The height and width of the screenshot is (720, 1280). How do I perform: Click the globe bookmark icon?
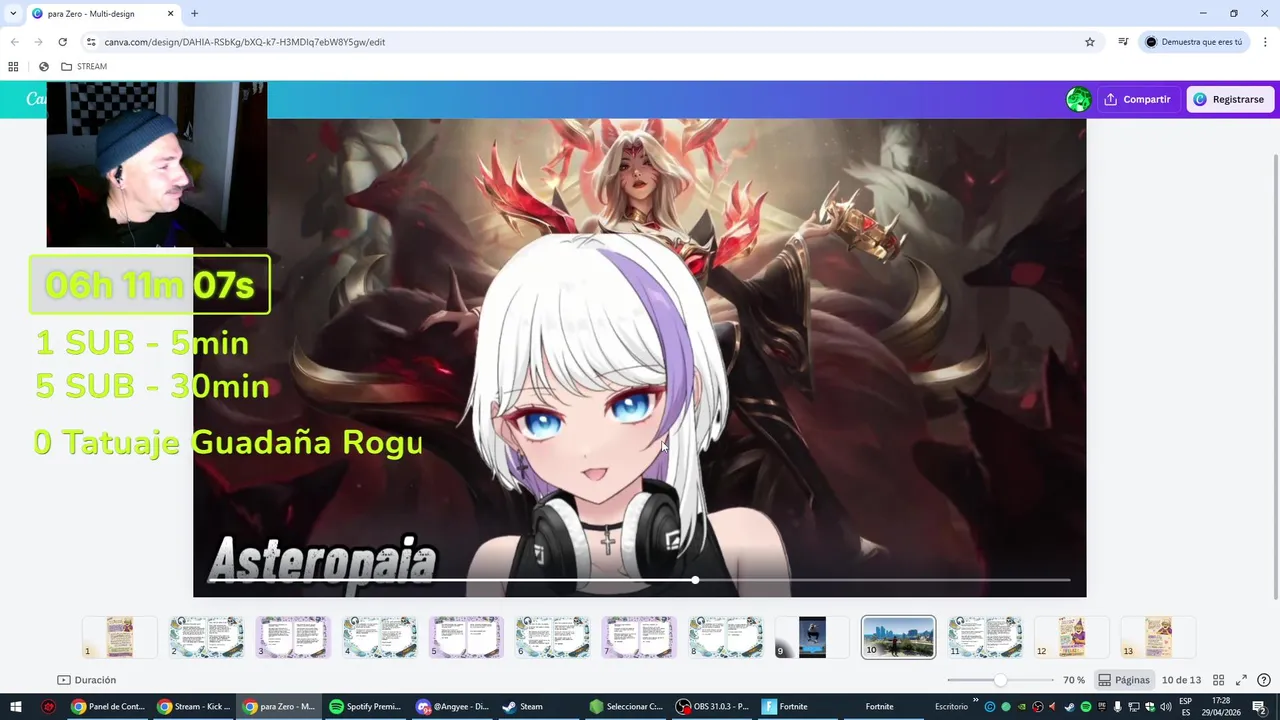click(x=43, y=66)
